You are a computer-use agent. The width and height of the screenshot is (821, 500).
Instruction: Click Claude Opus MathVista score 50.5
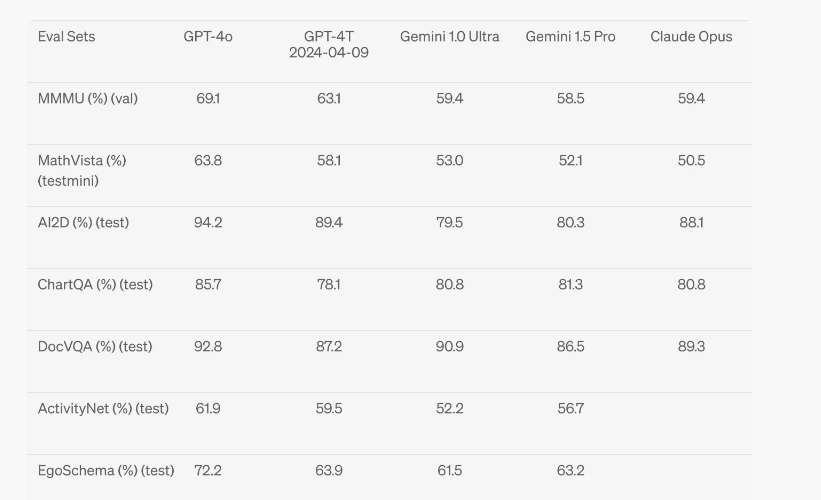click(691, 160)
